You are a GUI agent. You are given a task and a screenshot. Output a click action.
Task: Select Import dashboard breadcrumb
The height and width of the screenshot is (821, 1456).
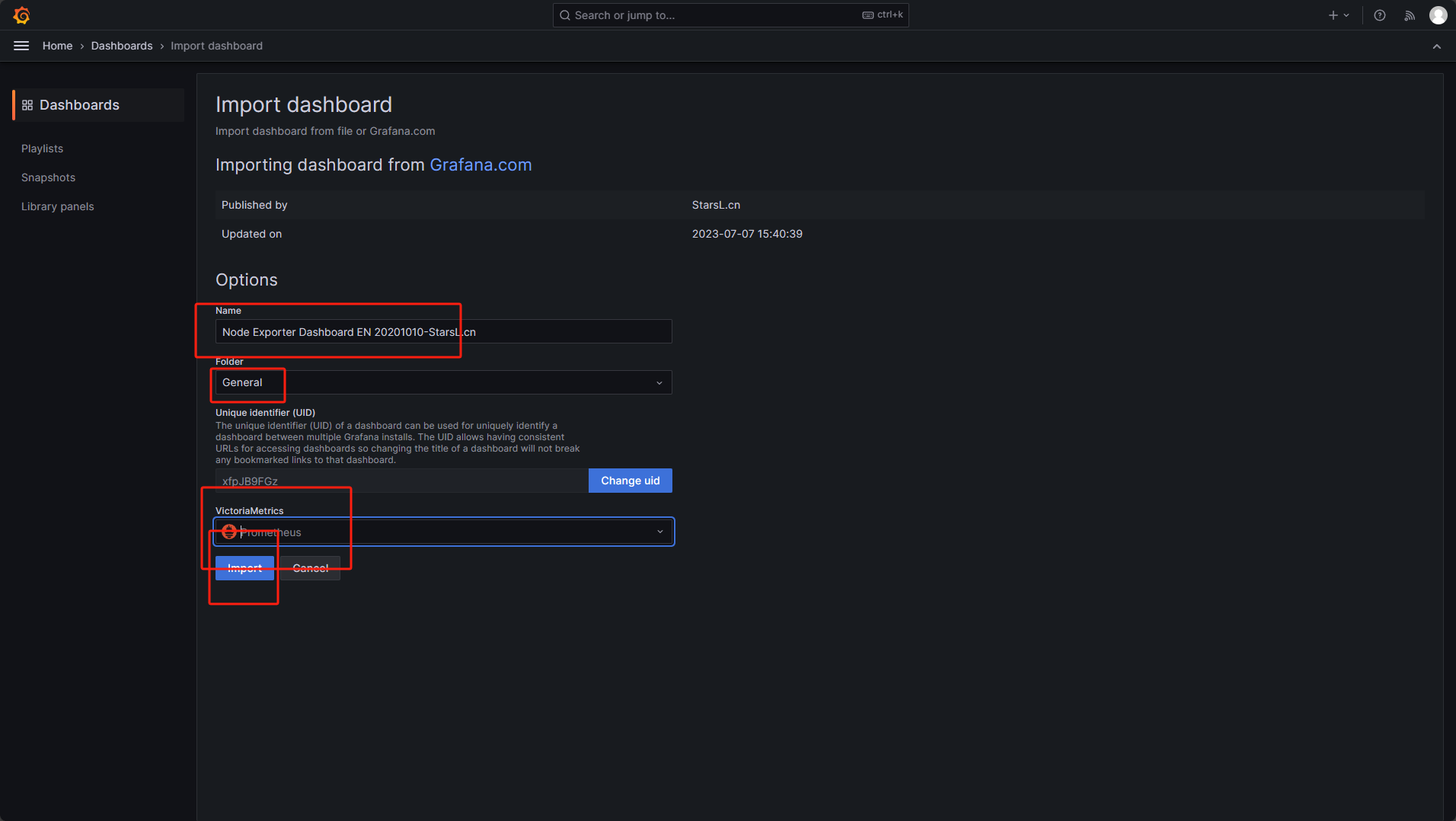[x=216, y=46]
